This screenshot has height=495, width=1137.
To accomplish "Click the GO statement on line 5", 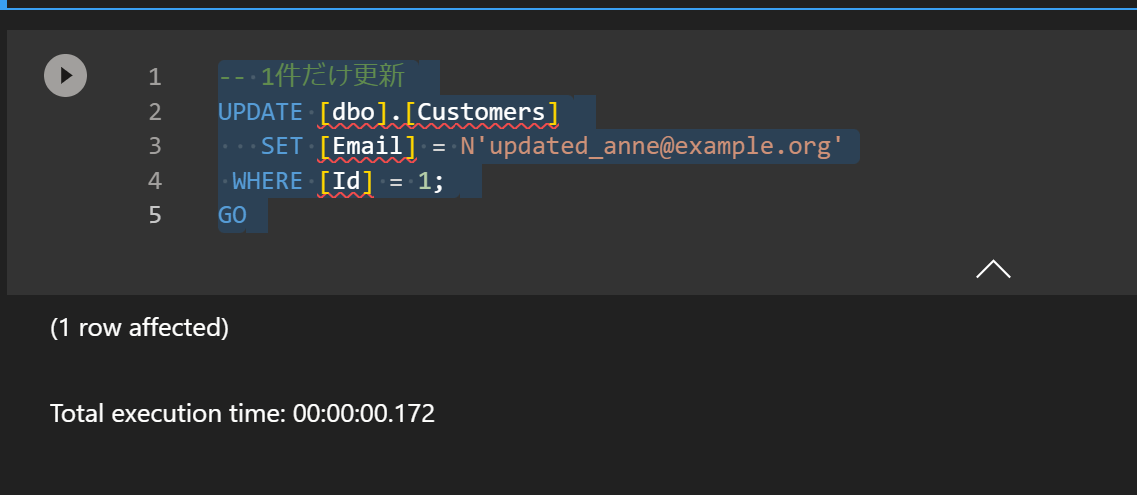I will [232, 215].
